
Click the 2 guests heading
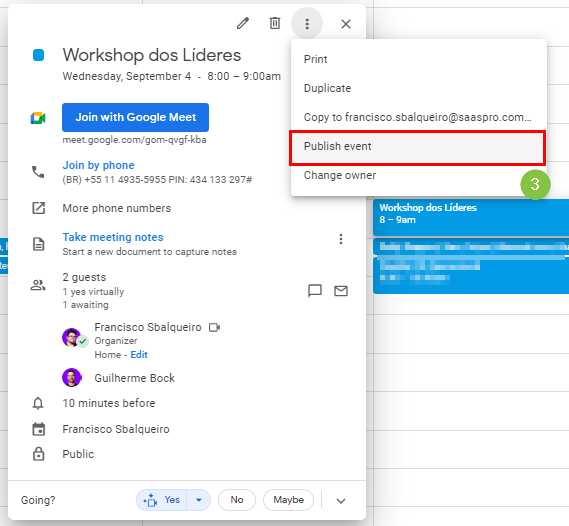pos(84,277)
